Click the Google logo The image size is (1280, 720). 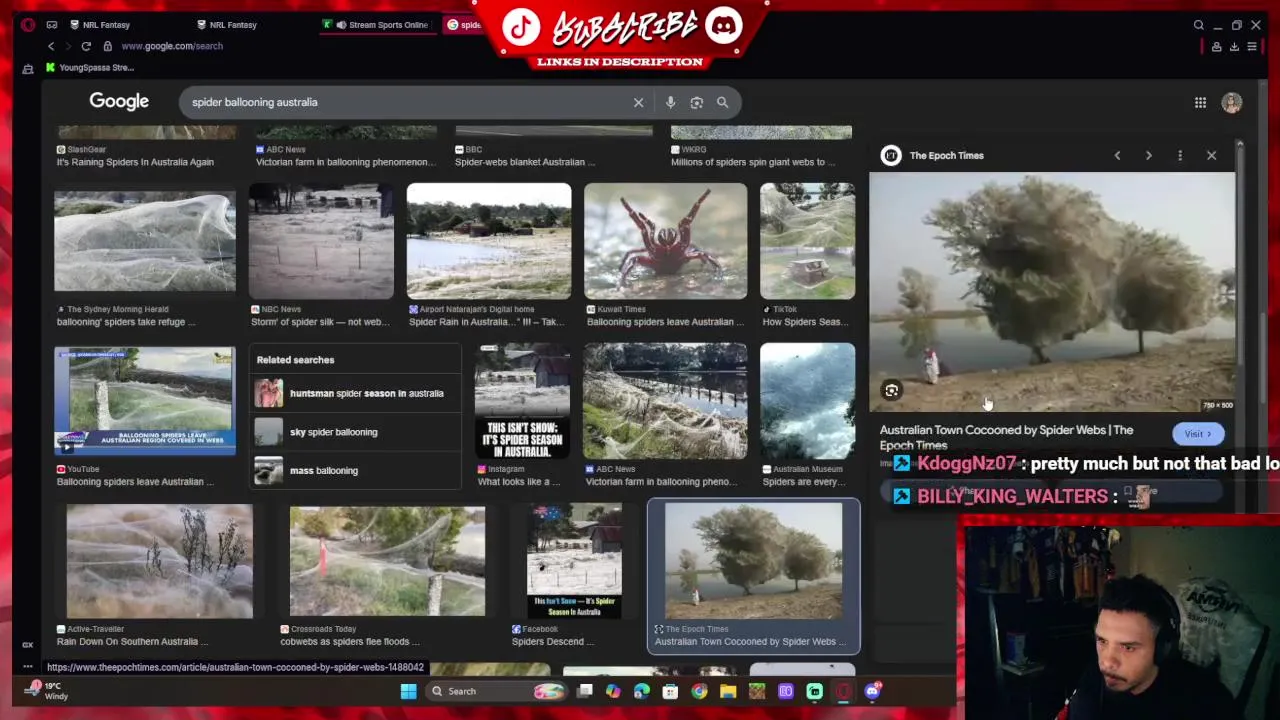pos(119,101)
